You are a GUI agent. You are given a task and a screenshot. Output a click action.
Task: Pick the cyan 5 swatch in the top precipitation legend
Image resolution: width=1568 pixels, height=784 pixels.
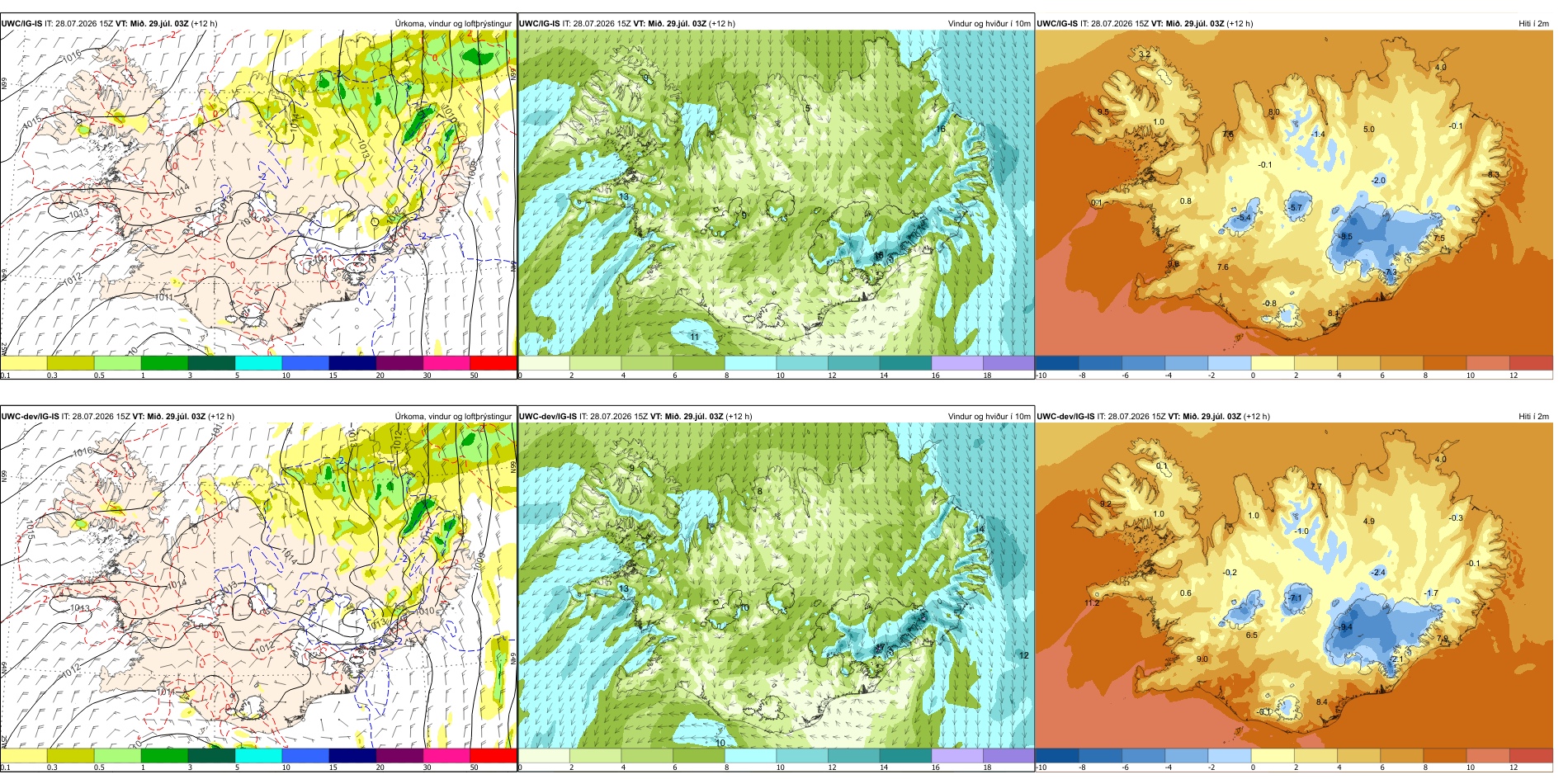tap(258, 363)
